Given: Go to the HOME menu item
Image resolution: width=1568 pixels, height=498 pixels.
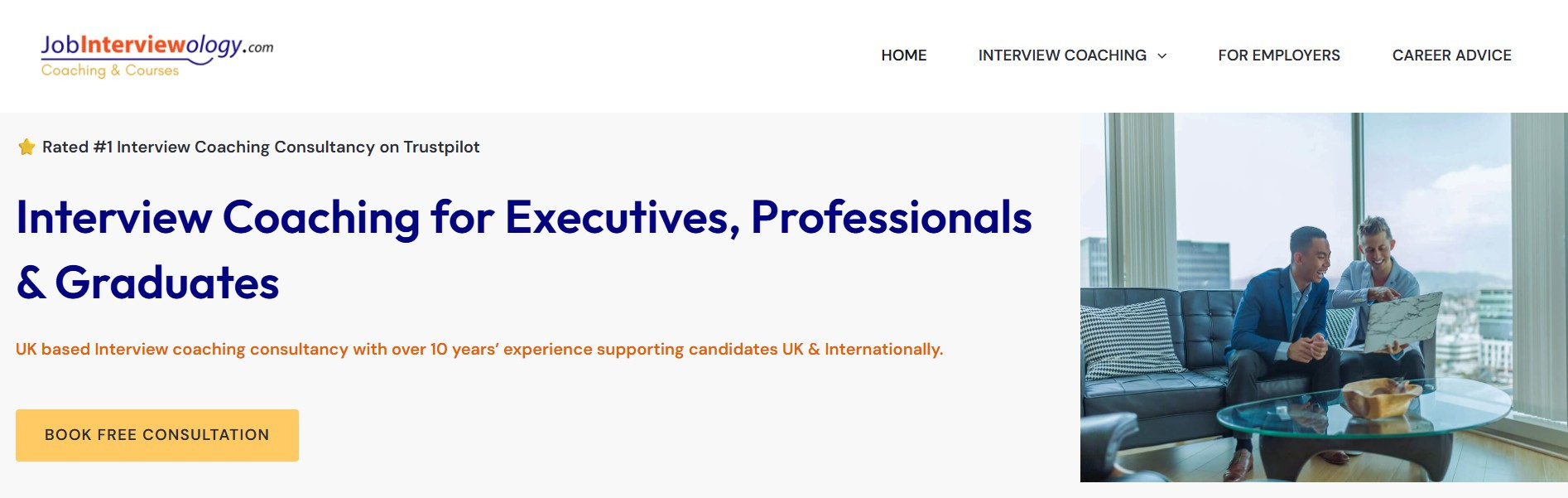Looking at the screenshot, I should tap(903, 56).
